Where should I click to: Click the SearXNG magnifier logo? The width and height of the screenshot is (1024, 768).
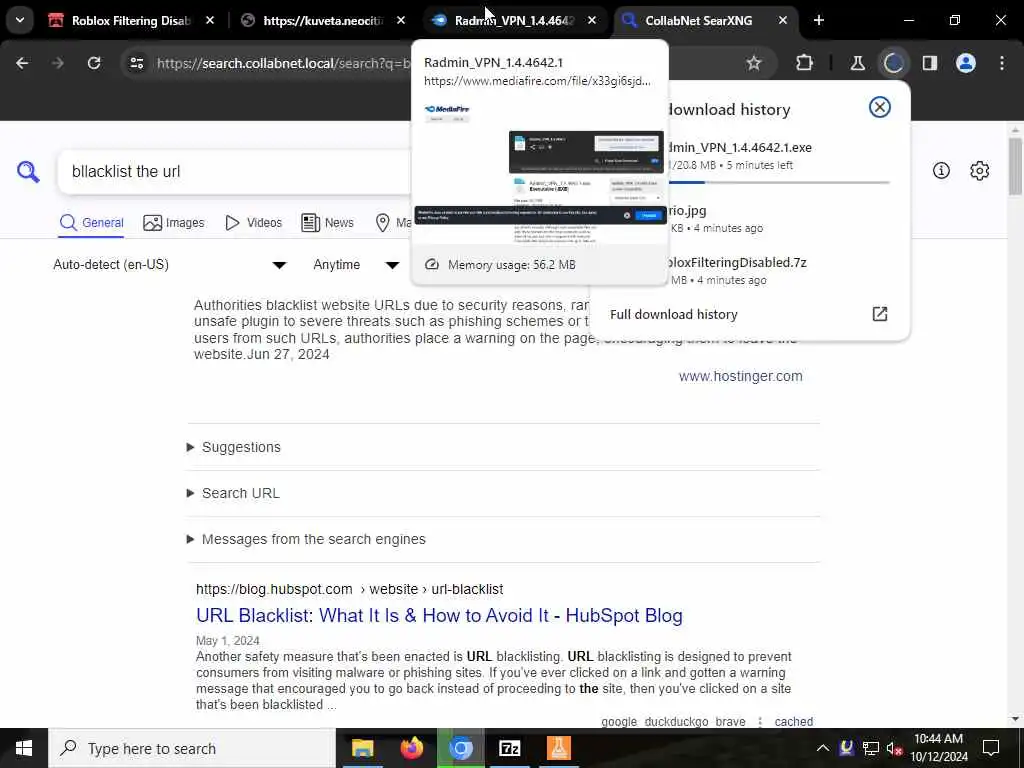[x=28, y=172]
